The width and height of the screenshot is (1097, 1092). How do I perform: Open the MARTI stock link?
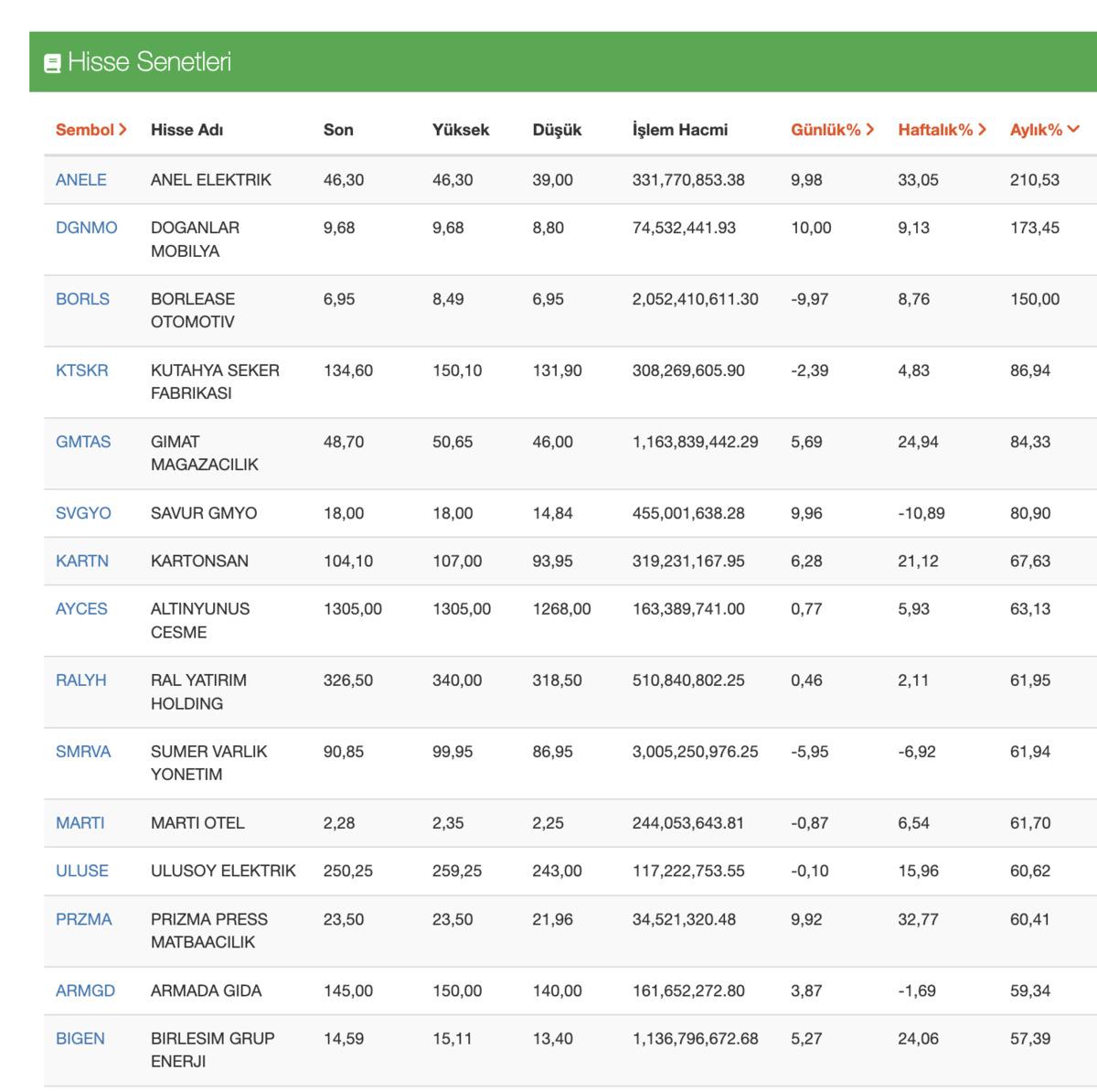click(80, 823)
